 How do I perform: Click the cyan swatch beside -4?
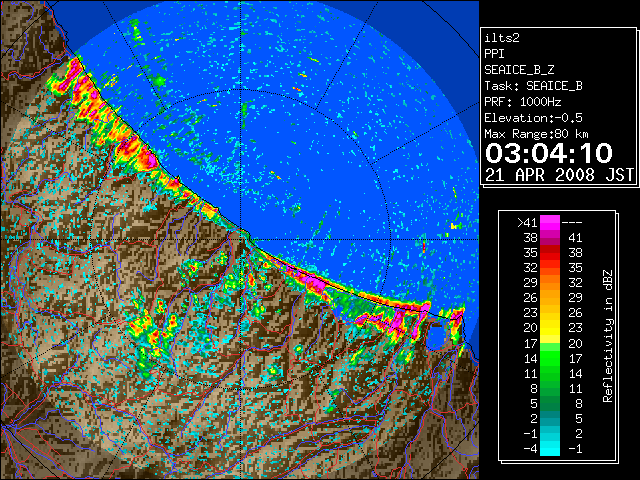click(x=550, y=449)
